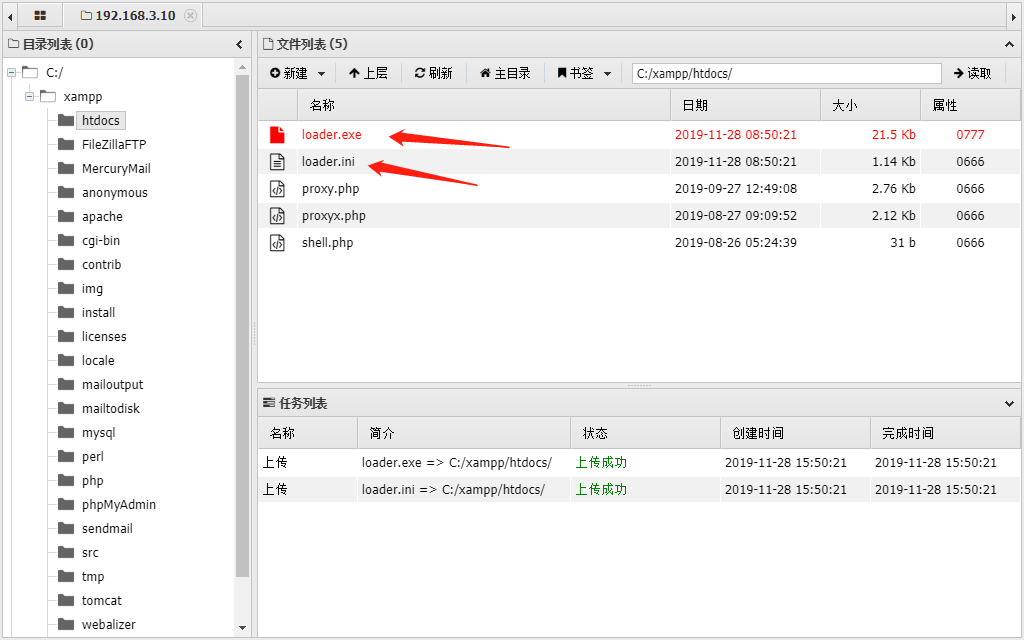
Task: Click the sendmail folder icon
Action: pyautogui.click(x=66, y=528)
